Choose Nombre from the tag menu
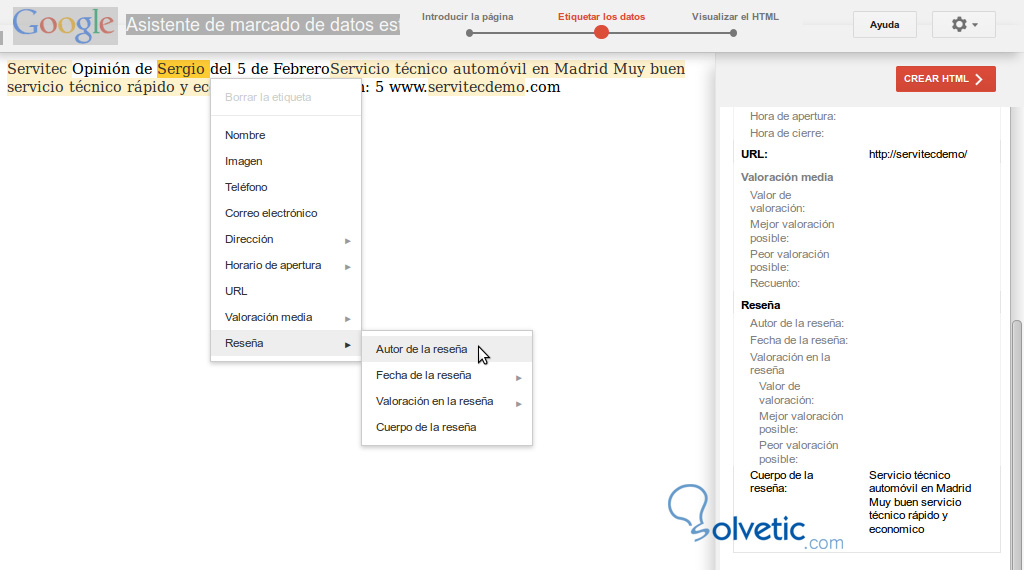This screenshot has width=1024, height=570. point(285,135)
